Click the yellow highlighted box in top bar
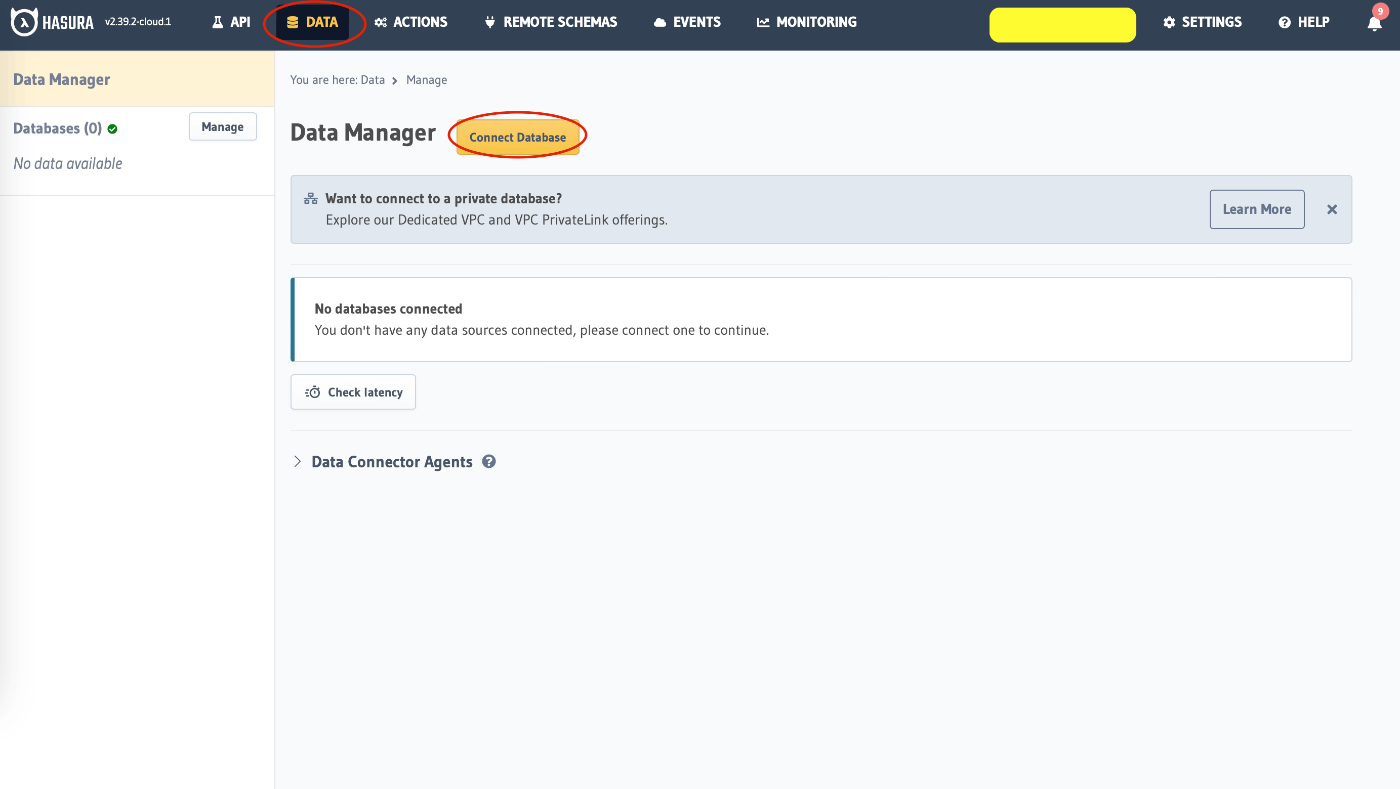Screen dimensions: 1400x789 [x=1062, y=25]
